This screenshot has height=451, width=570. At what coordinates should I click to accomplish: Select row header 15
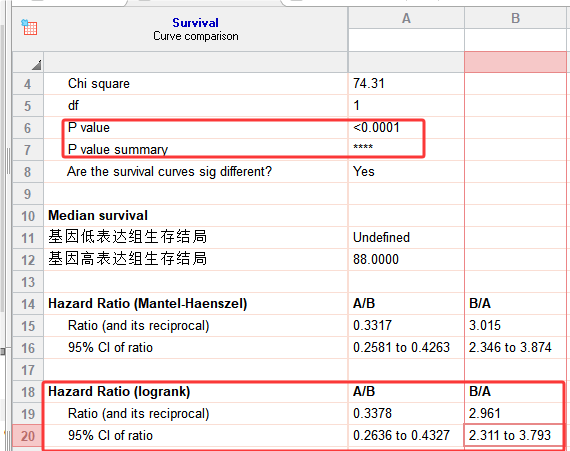[28, 326]
